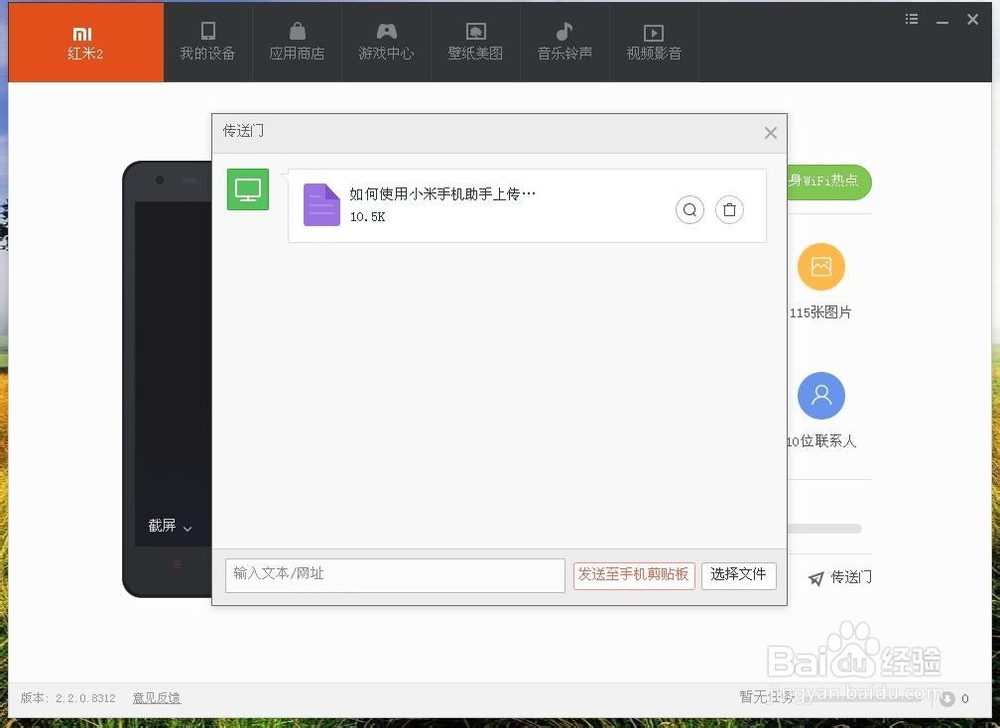Go to 游戏中心 game center tab

coord(386,42)
